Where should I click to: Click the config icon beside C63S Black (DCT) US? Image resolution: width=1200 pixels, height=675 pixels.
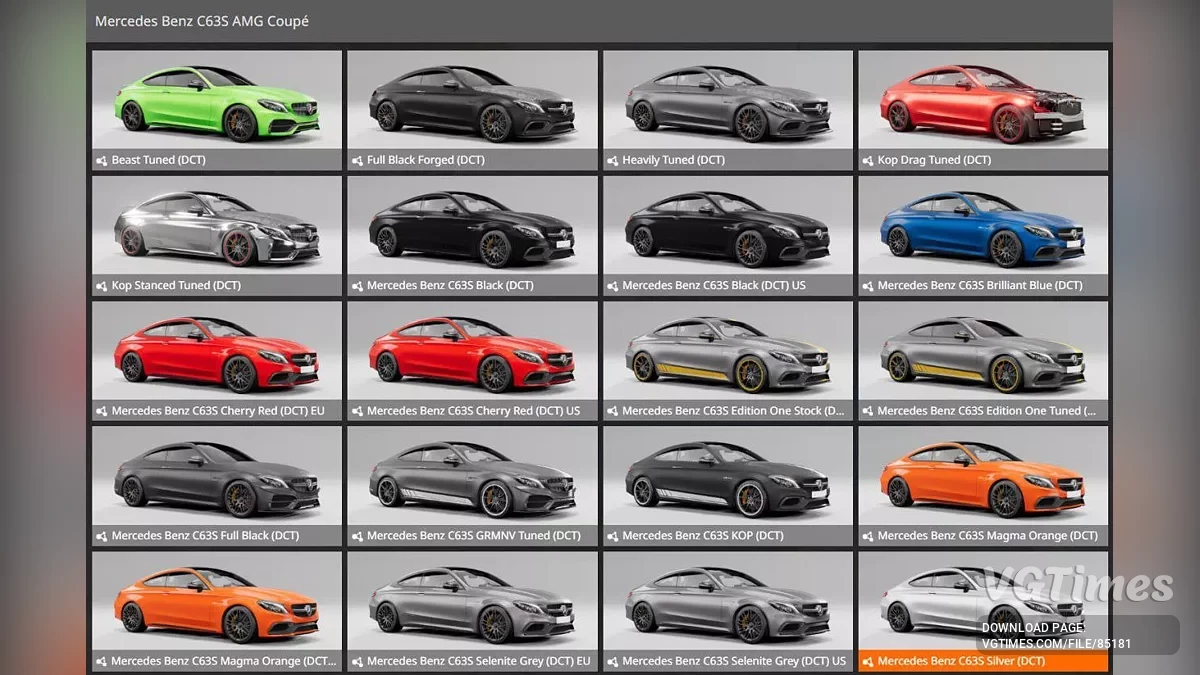613,286
